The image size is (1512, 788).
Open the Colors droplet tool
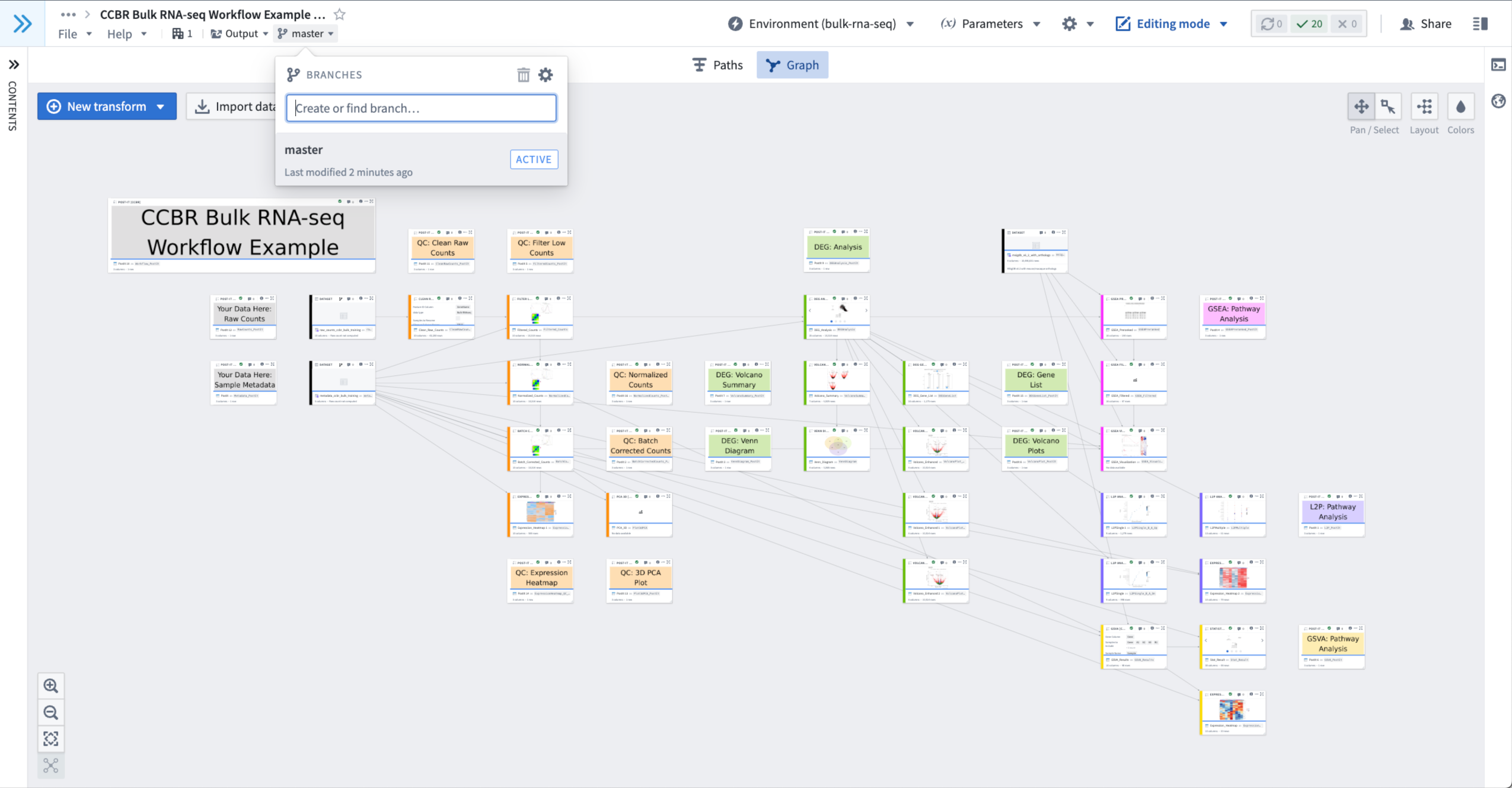point(1460,107)
